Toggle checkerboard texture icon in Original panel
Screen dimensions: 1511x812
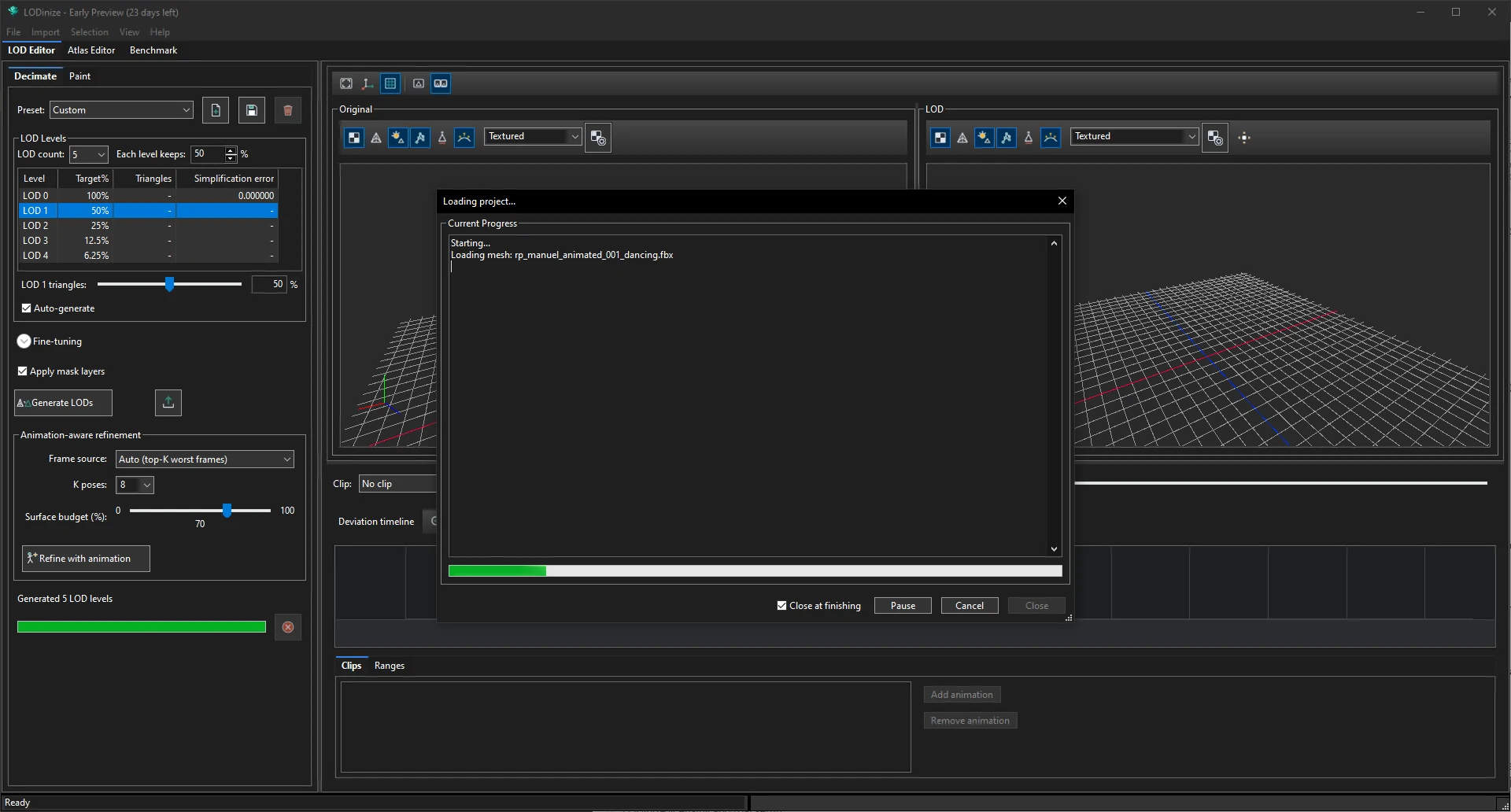pyautogui.click(x=354, y=138)
